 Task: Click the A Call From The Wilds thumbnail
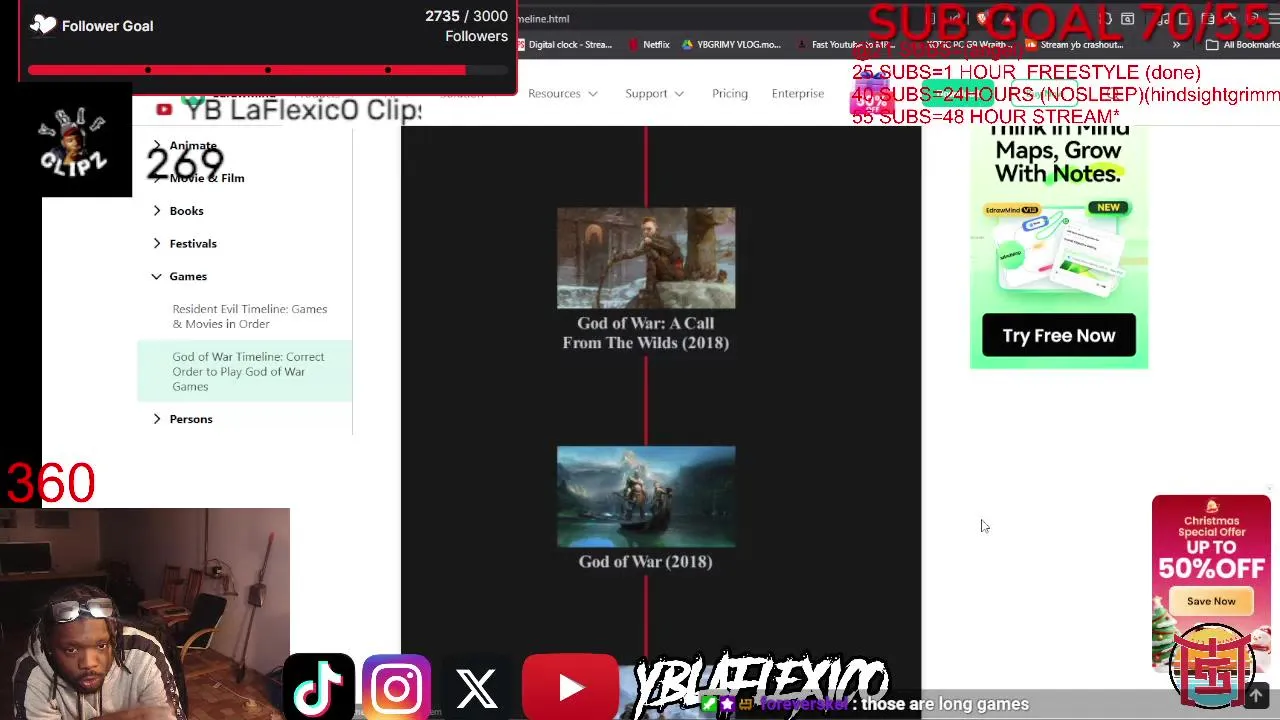point(646,258)
